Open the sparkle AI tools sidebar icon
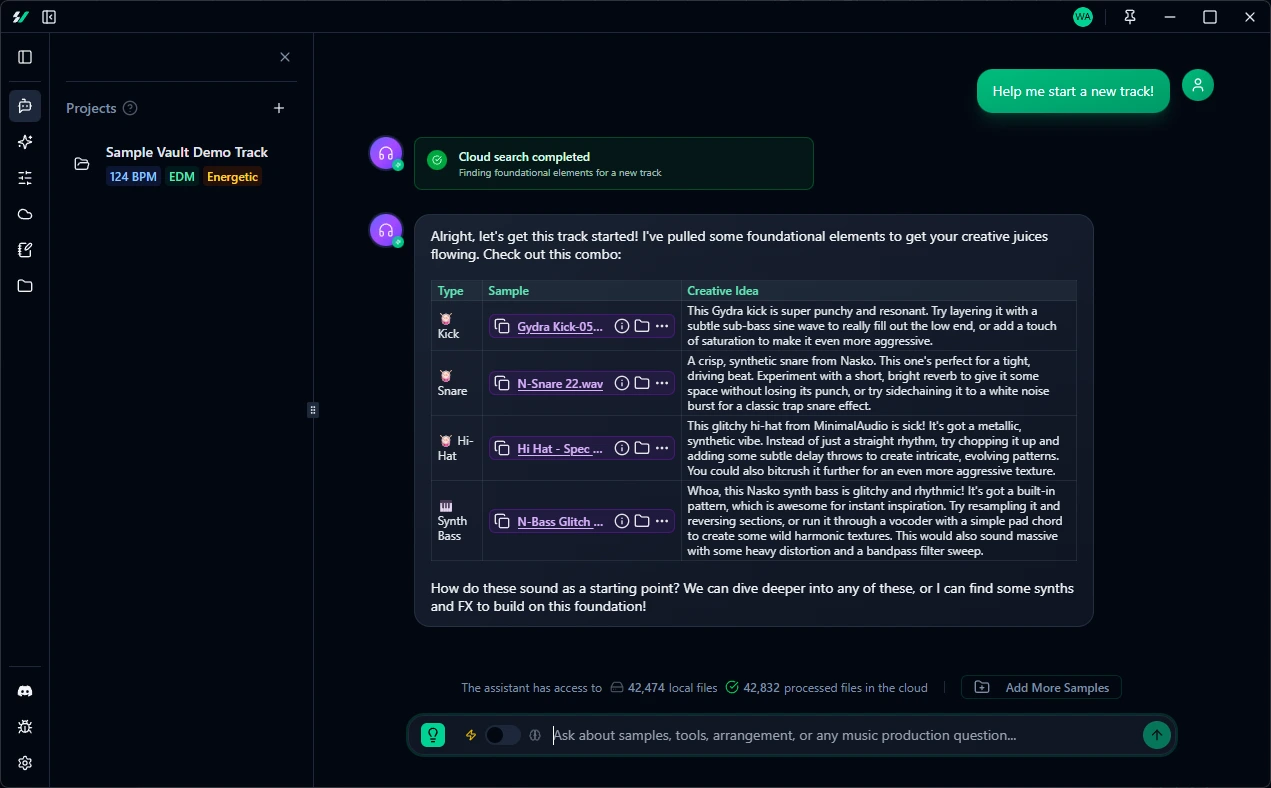 25,142
